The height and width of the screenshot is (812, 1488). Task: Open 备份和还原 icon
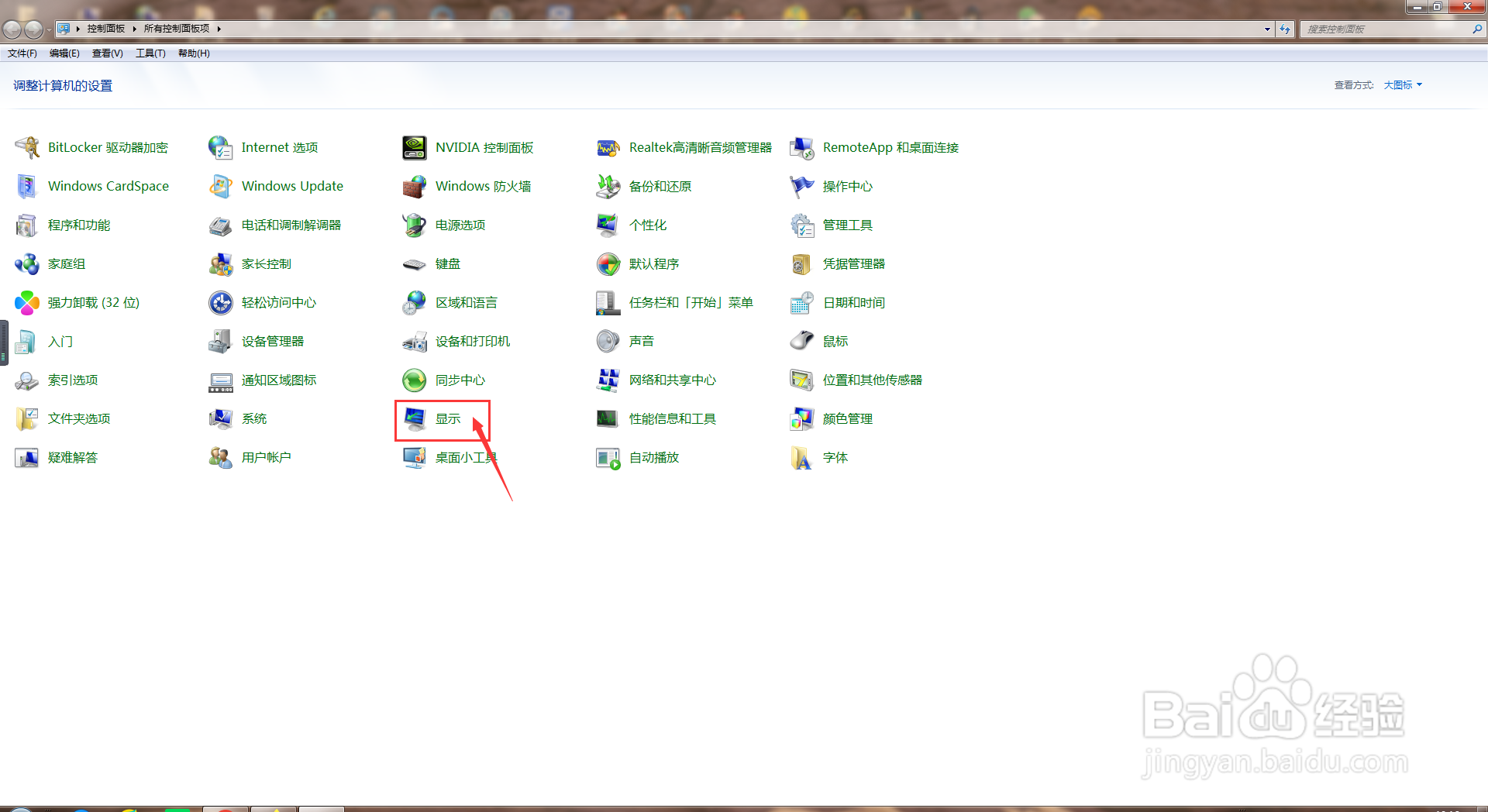click(608, 186)
